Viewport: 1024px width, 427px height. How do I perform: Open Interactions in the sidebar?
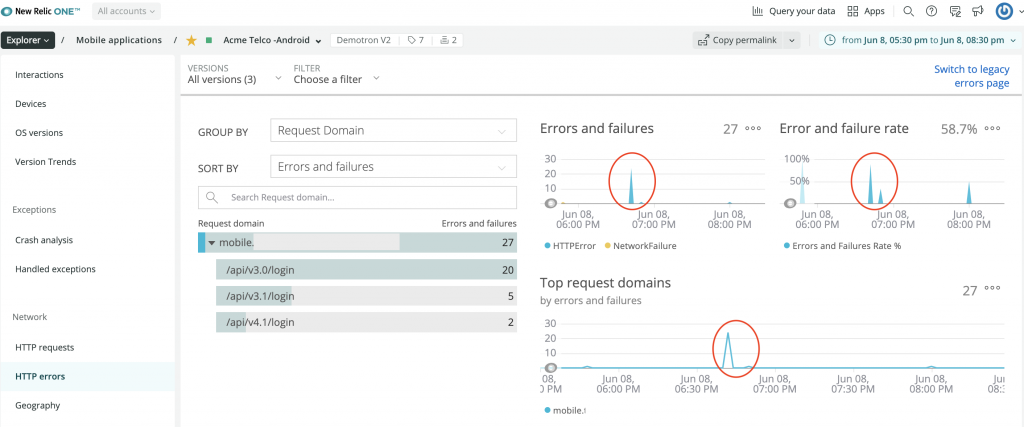pyautogui.click(x=39, y=75)
